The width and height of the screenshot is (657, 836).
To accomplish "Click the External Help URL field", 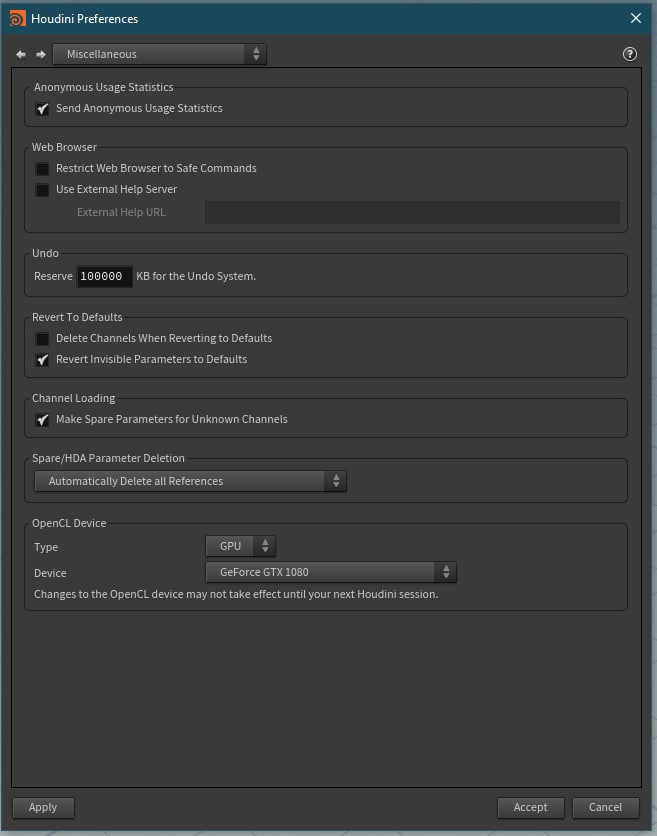I will coord(412,212).
